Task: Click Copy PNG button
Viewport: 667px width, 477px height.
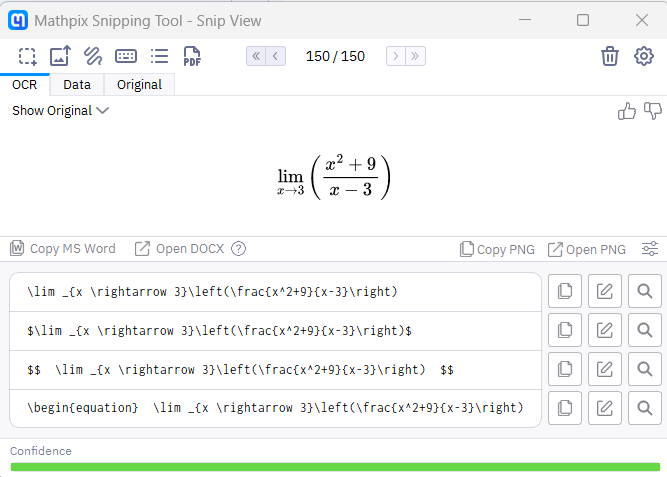Action: (x=497, y=249)
